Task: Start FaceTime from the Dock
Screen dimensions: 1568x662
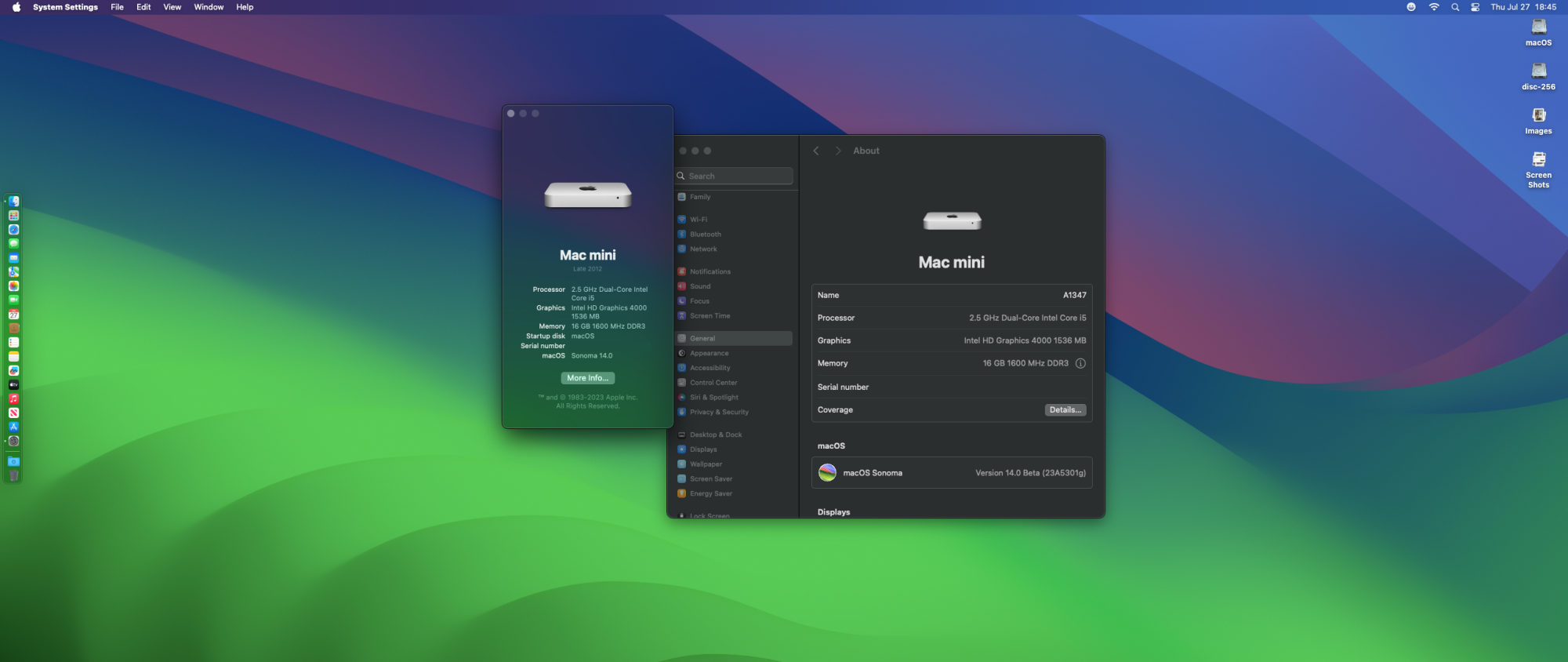Action: (x=13, y=300)
